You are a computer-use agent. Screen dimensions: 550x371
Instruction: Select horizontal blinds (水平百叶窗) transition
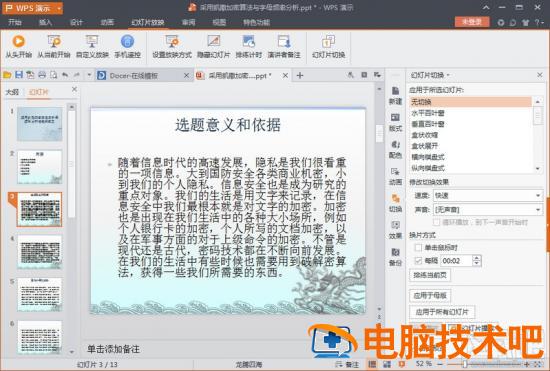470,113
